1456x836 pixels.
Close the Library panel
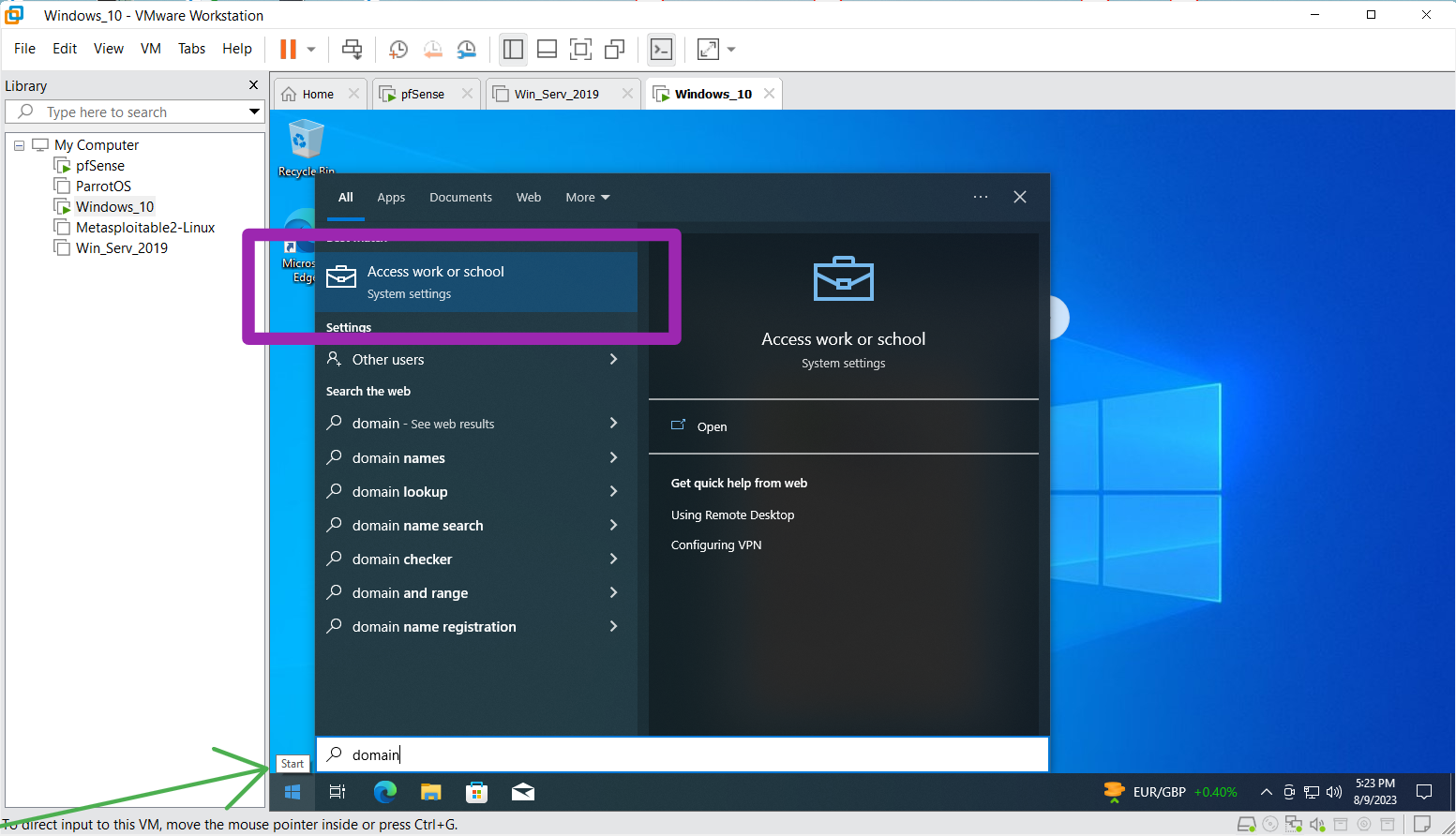[253, 85]
